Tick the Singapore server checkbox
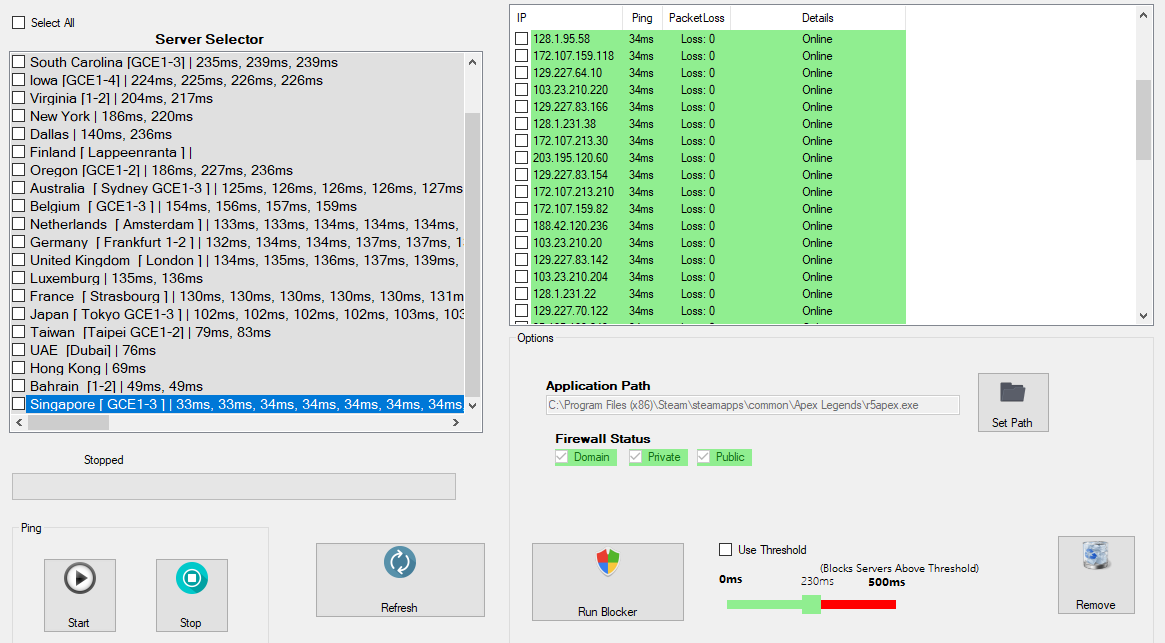Viewport: 1165px width, 643px height. pos(19,404)
